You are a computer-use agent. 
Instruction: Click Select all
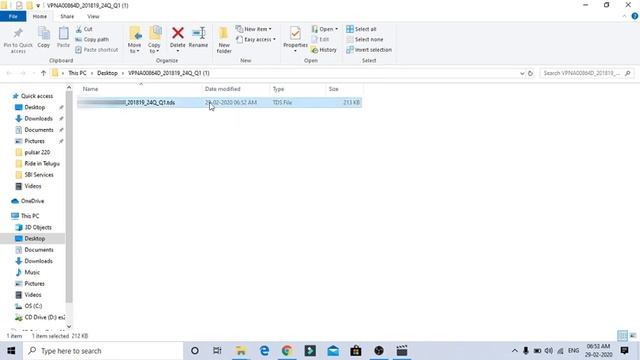pos(361,29)
